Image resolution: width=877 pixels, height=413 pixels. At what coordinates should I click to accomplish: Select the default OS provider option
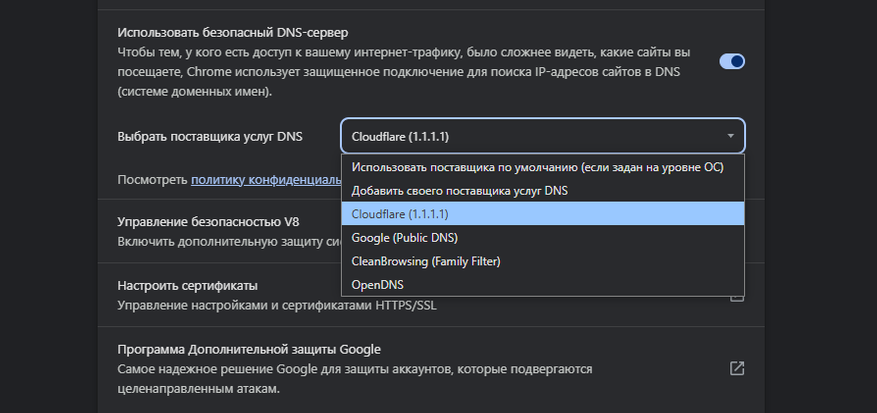pyautogui.click(x=537, y=167)
